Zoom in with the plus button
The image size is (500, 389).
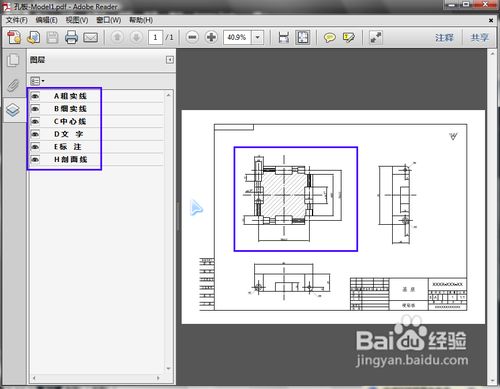click(x=211, y=37)
